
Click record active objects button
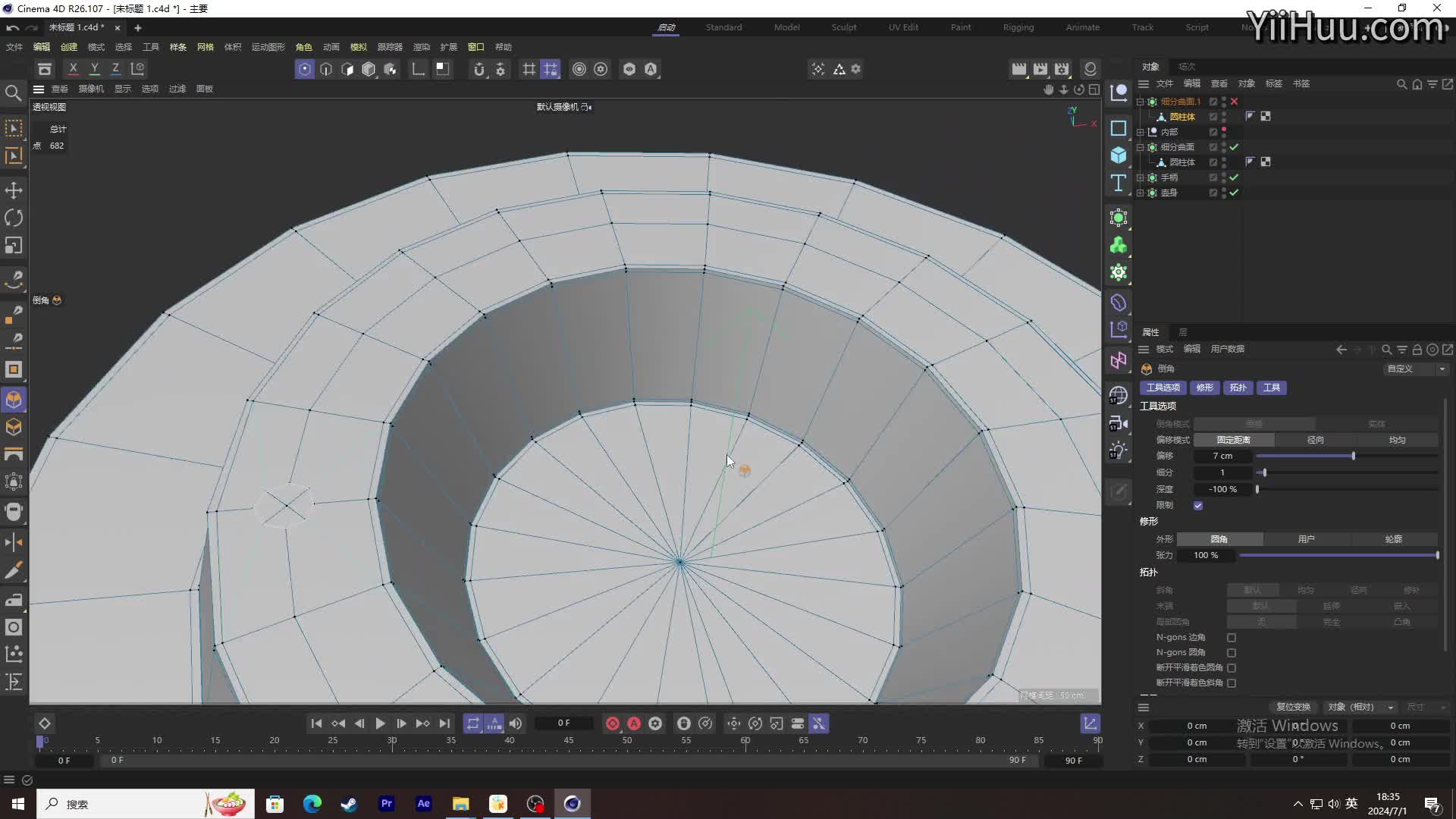(x=613, y=723)
